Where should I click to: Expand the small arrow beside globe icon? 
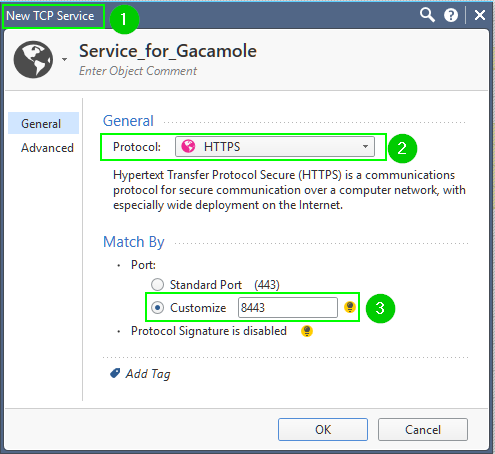(x=65, y=60)
